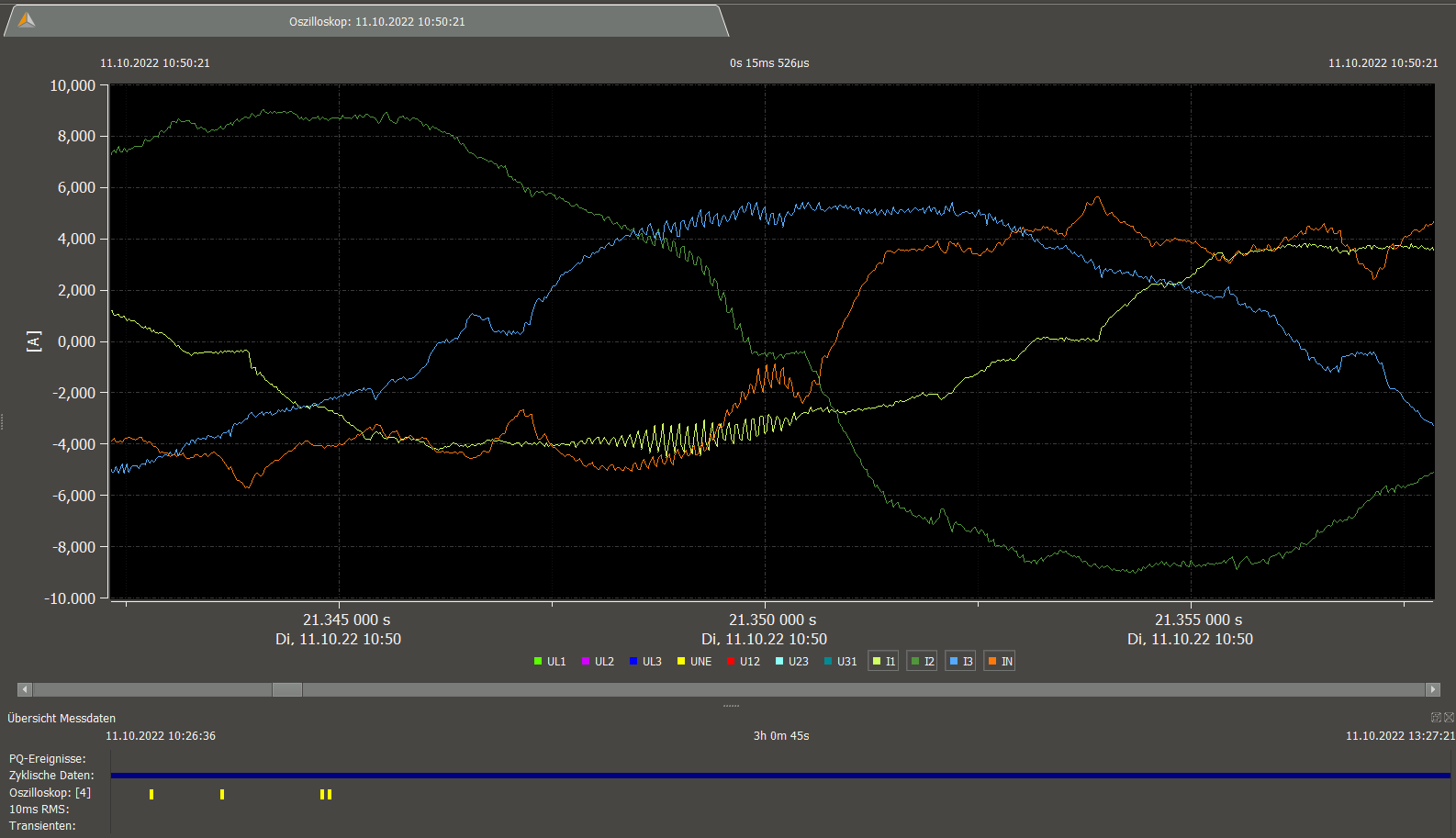
Task: Show the UL2 voltage trace
Action: pos(598,661)
